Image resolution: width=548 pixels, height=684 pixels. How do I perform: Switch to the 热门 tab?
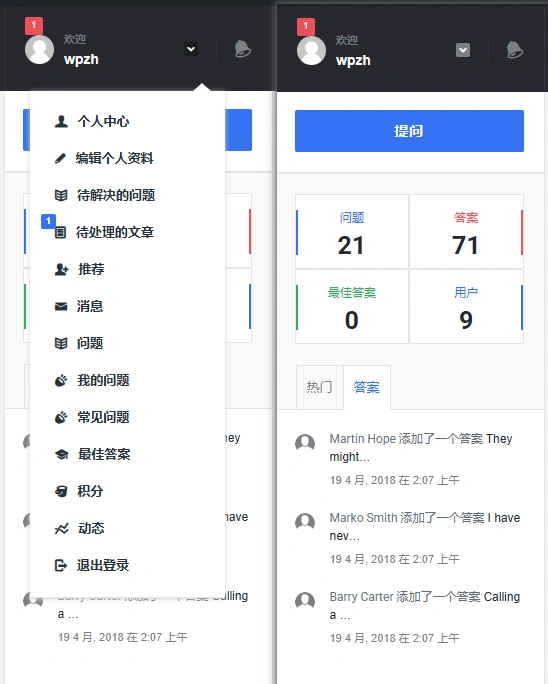(x=319, y=387)
